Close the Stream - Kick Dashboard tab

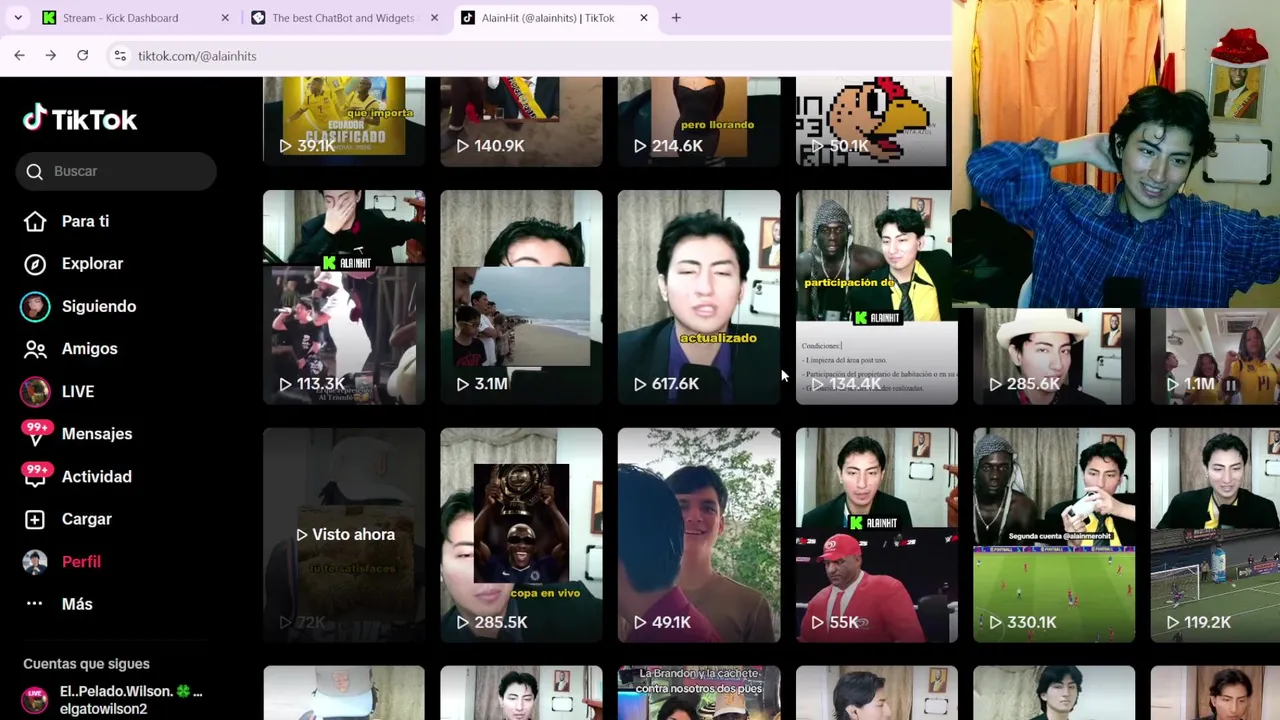pyautogui.click(x=225, y=18)
